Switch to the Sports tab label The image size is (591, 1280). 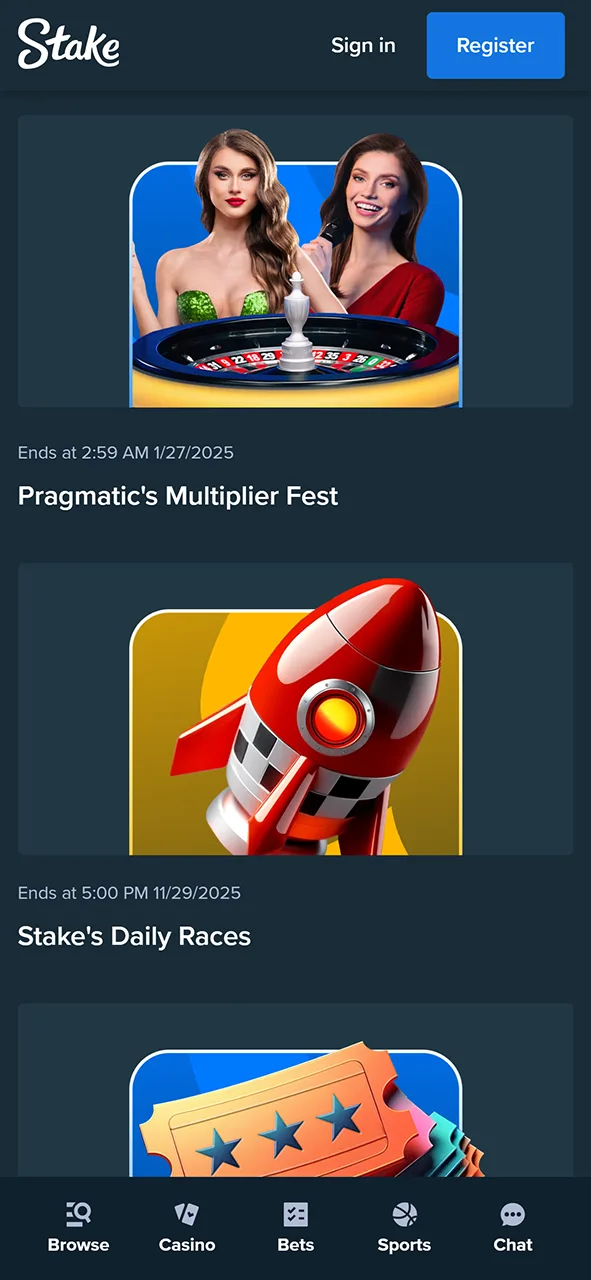tap(404, 1245)
